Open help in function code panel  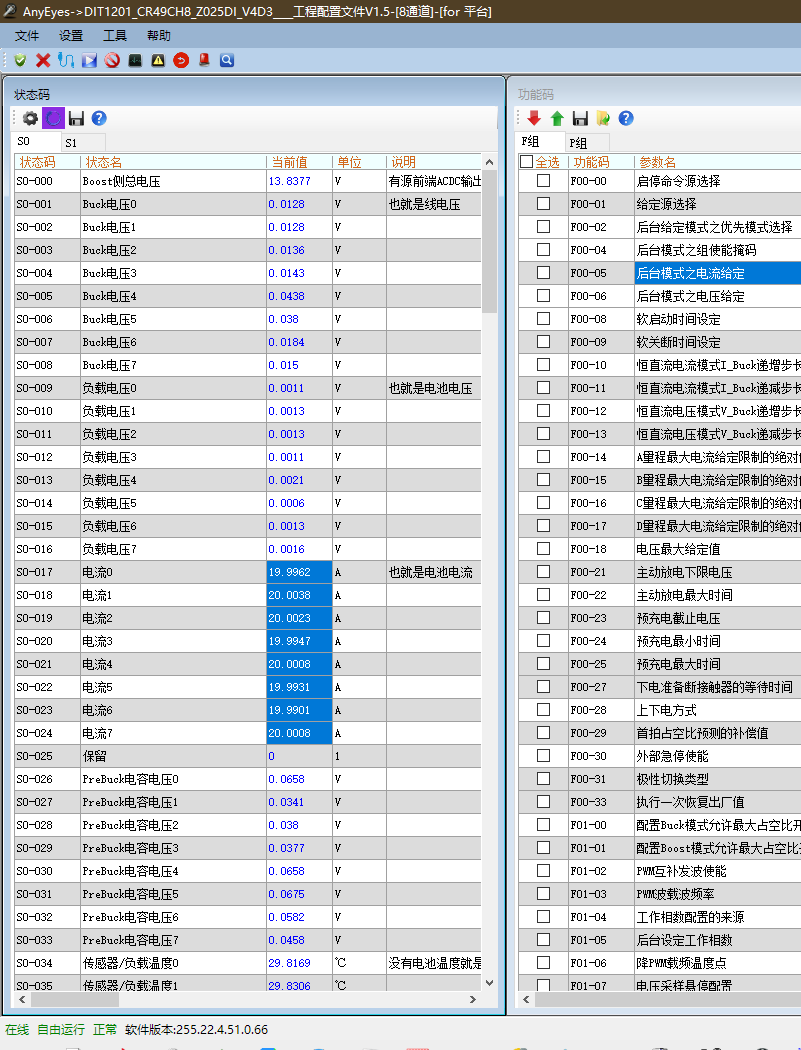click(x=626, y=119)
